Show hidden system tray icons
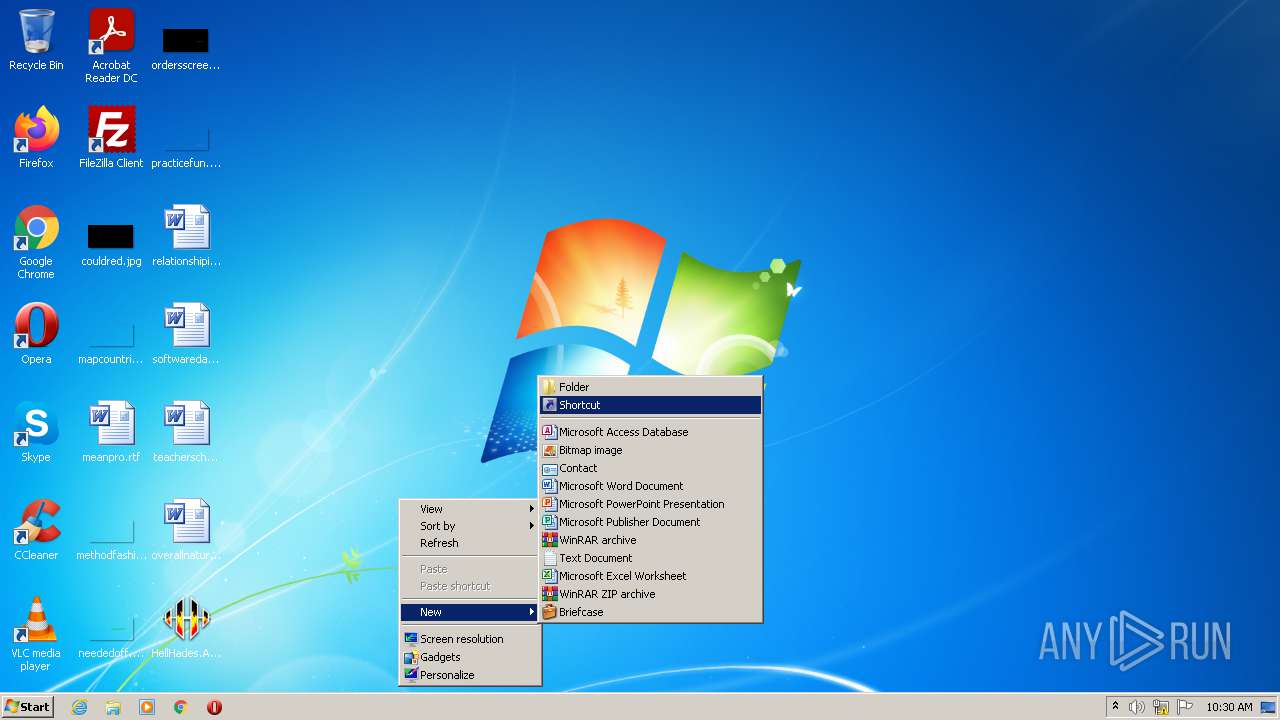This screenshot has width=1280, height=720. point(1115,707)
